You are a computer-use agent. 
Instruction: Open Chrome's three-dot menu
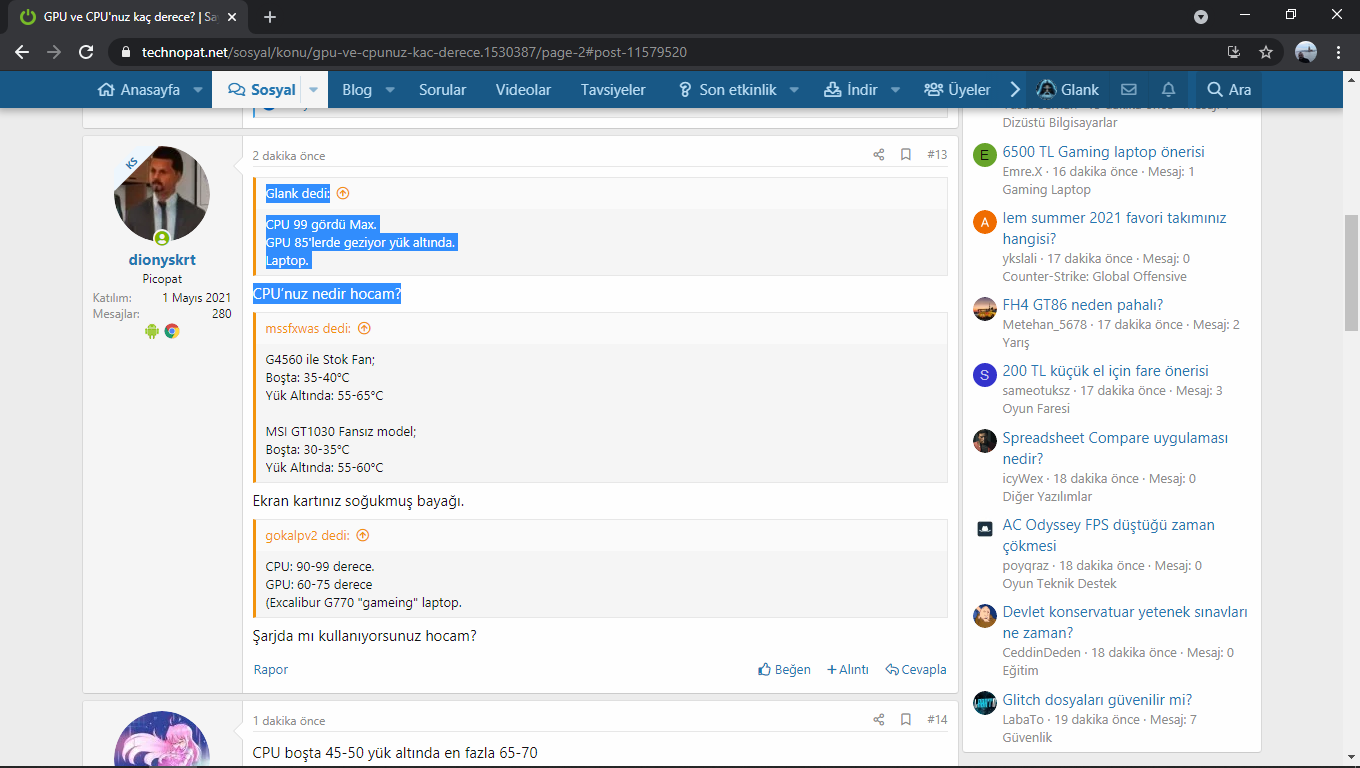coord(1338,52)
